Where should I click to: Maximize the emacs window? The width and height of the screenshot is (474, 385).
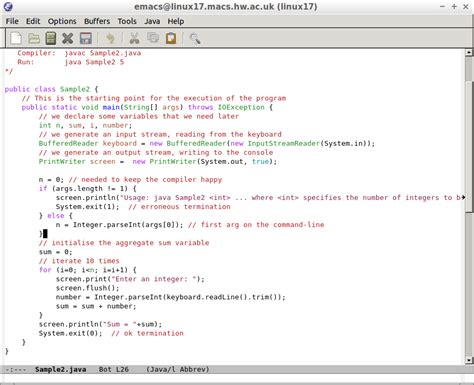pyautogui.click(x=454, y=6)
